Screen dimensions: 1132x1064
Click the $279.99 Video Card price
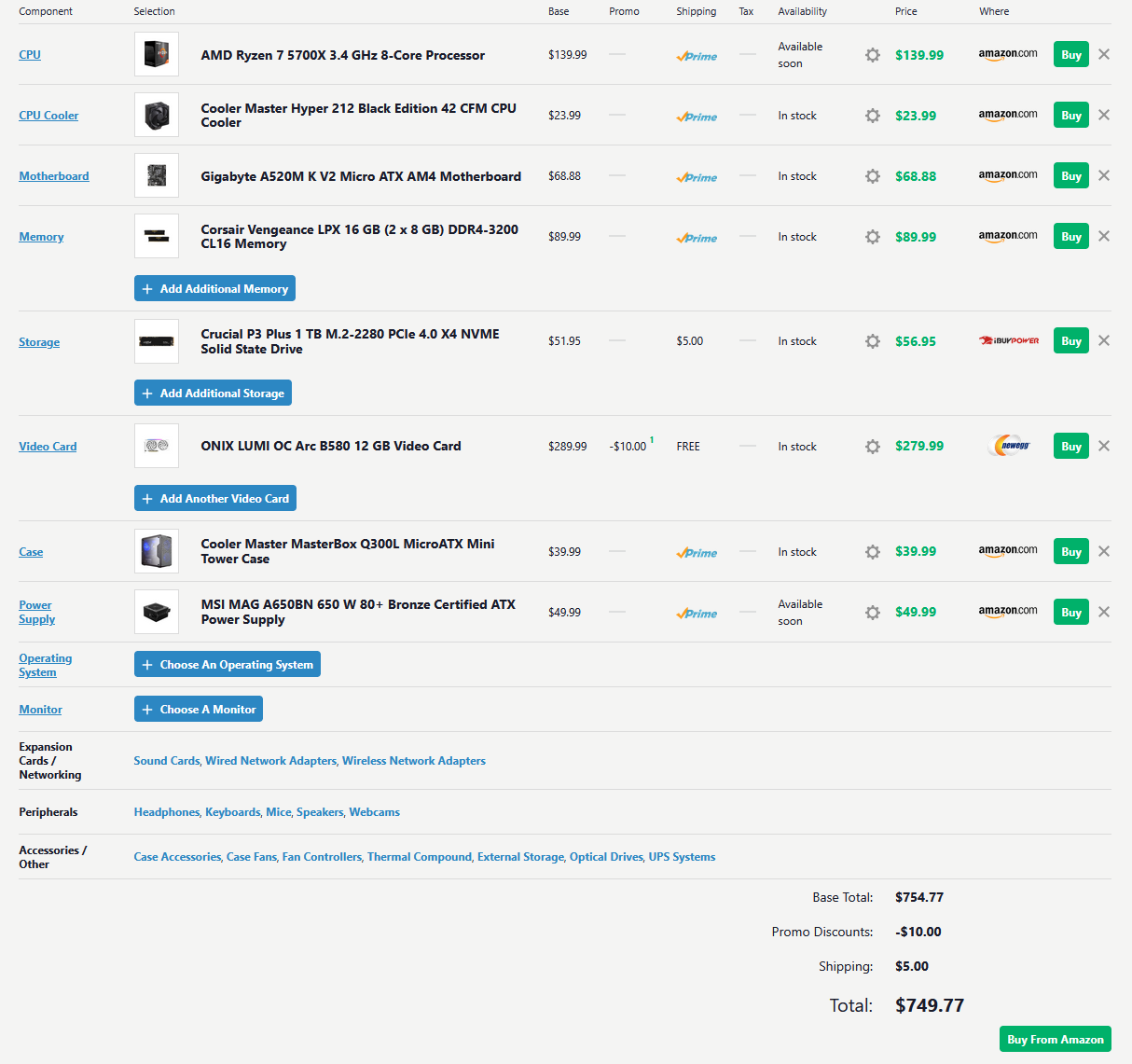point(919,446)
